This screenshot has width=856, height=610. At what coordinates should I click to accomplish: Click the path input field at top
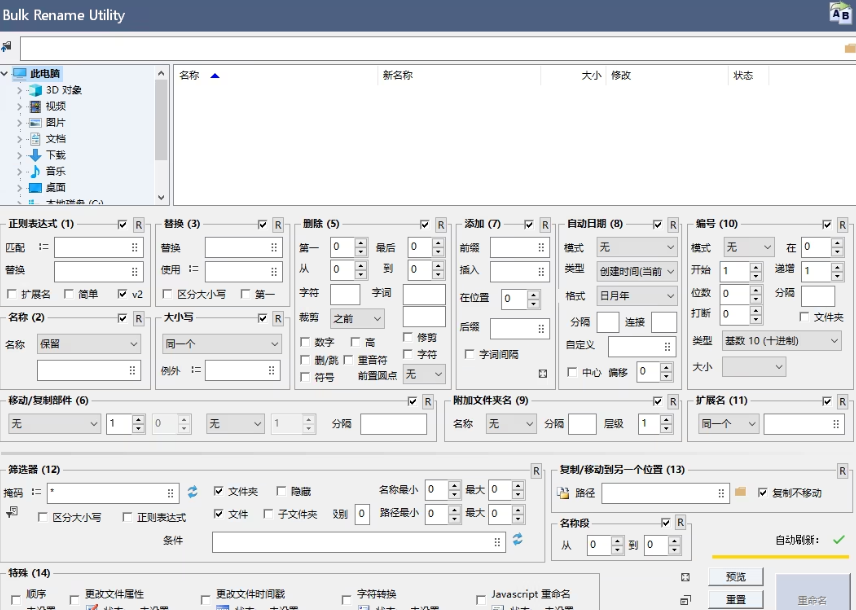coord(431,49)
